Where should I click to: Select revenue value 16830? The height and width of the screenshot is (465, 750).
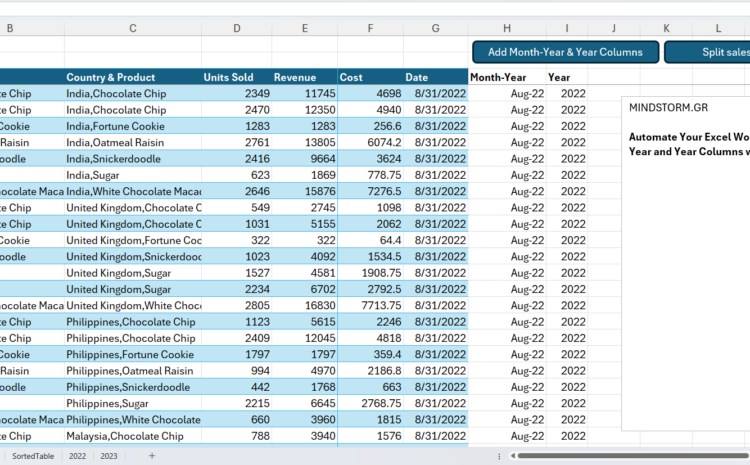[305, 305]
